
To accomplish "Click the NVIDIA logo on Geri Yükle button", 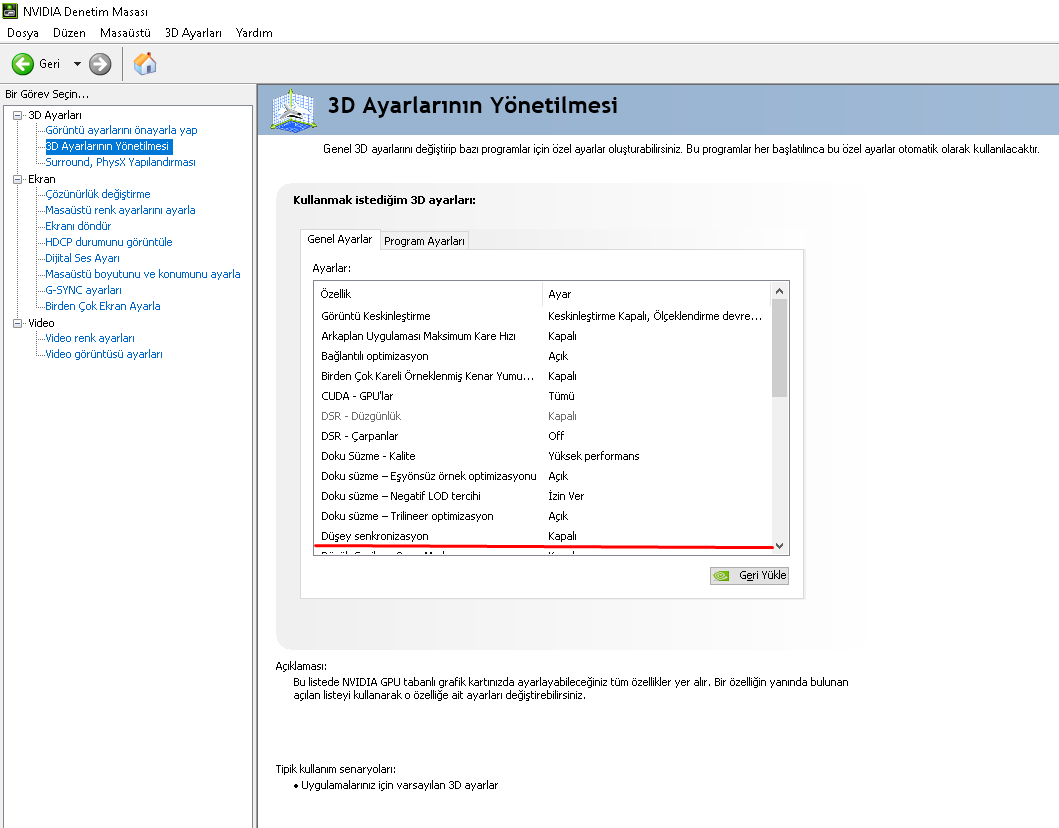I will click(721, 575).
